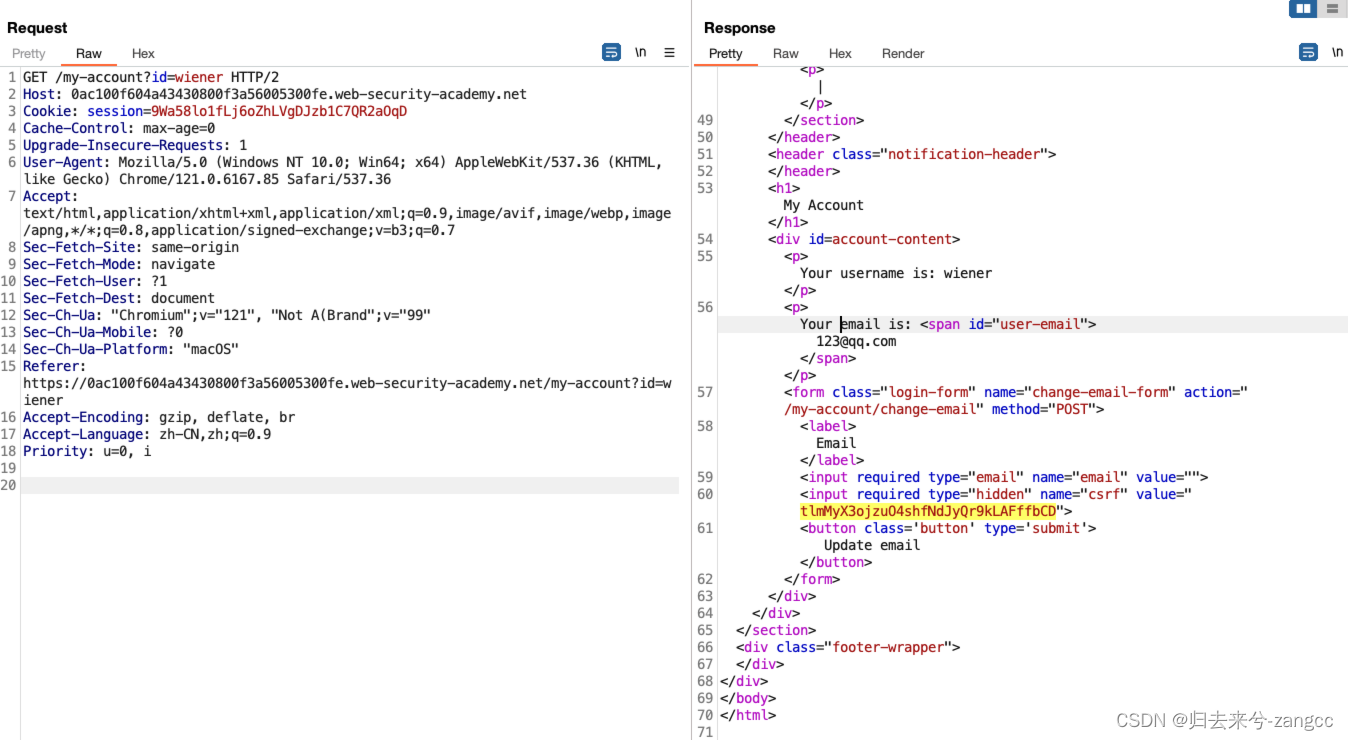This screenshot has height=740, width=1348.
Task: Click the email value 123@qq.com in Response
Action: pyautogui.click(x=856, y=341)
